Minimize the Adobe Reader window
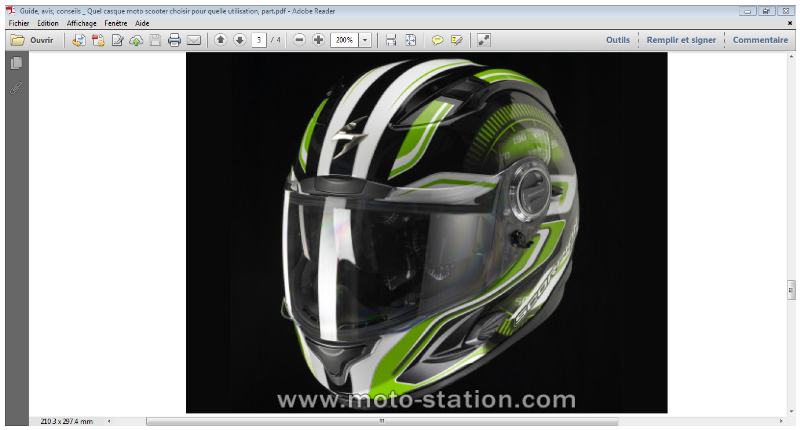Screen dimensions: 800x430 point(747,11)
